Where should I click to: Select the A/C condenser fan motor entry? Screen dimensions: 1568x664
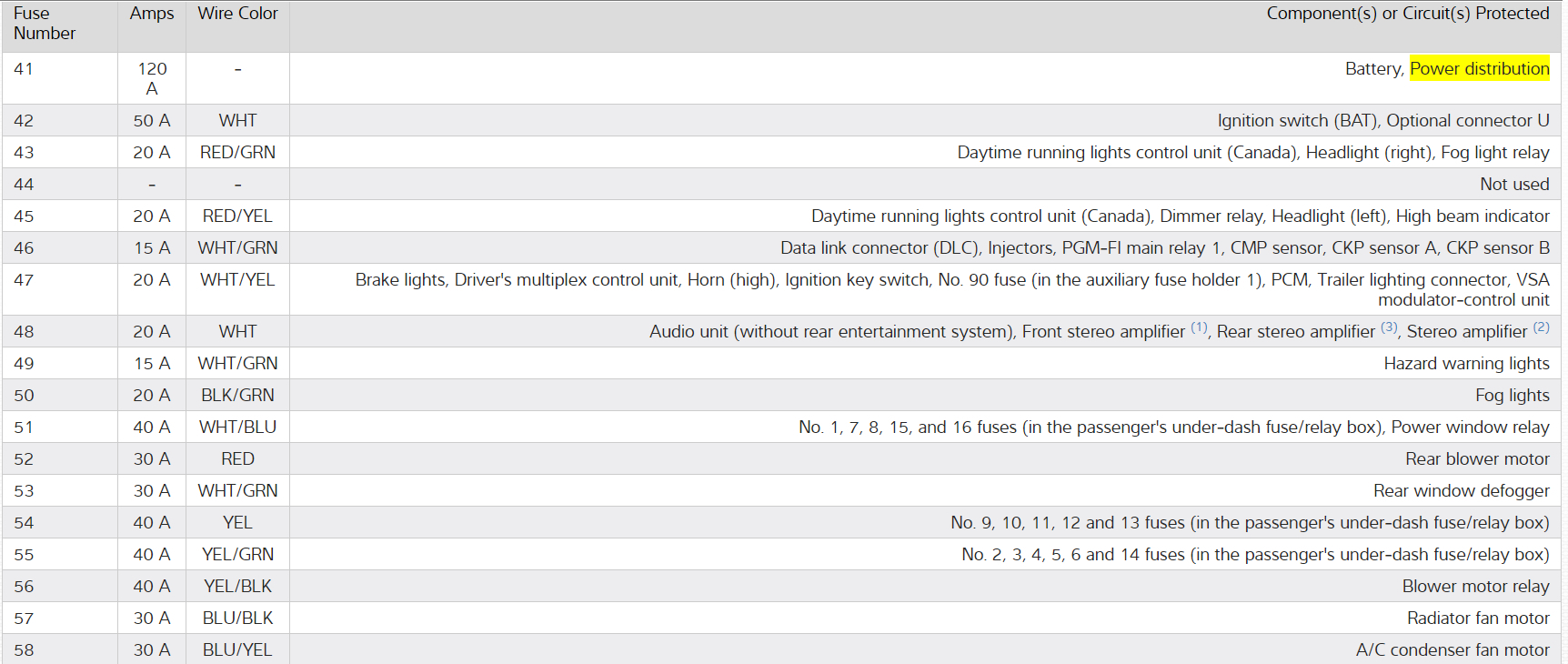coord(1452,650)
